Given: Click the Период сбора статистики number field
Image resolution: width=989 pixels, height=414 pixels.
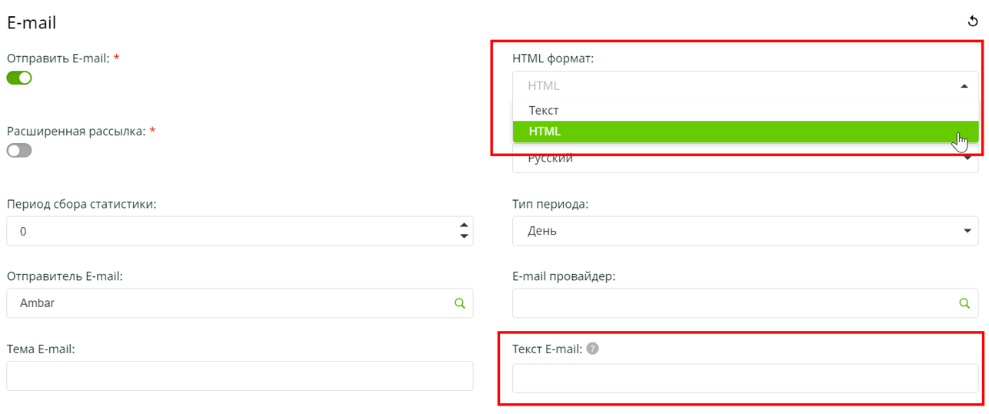Looking at the screenshot, I should coord(230,231).
